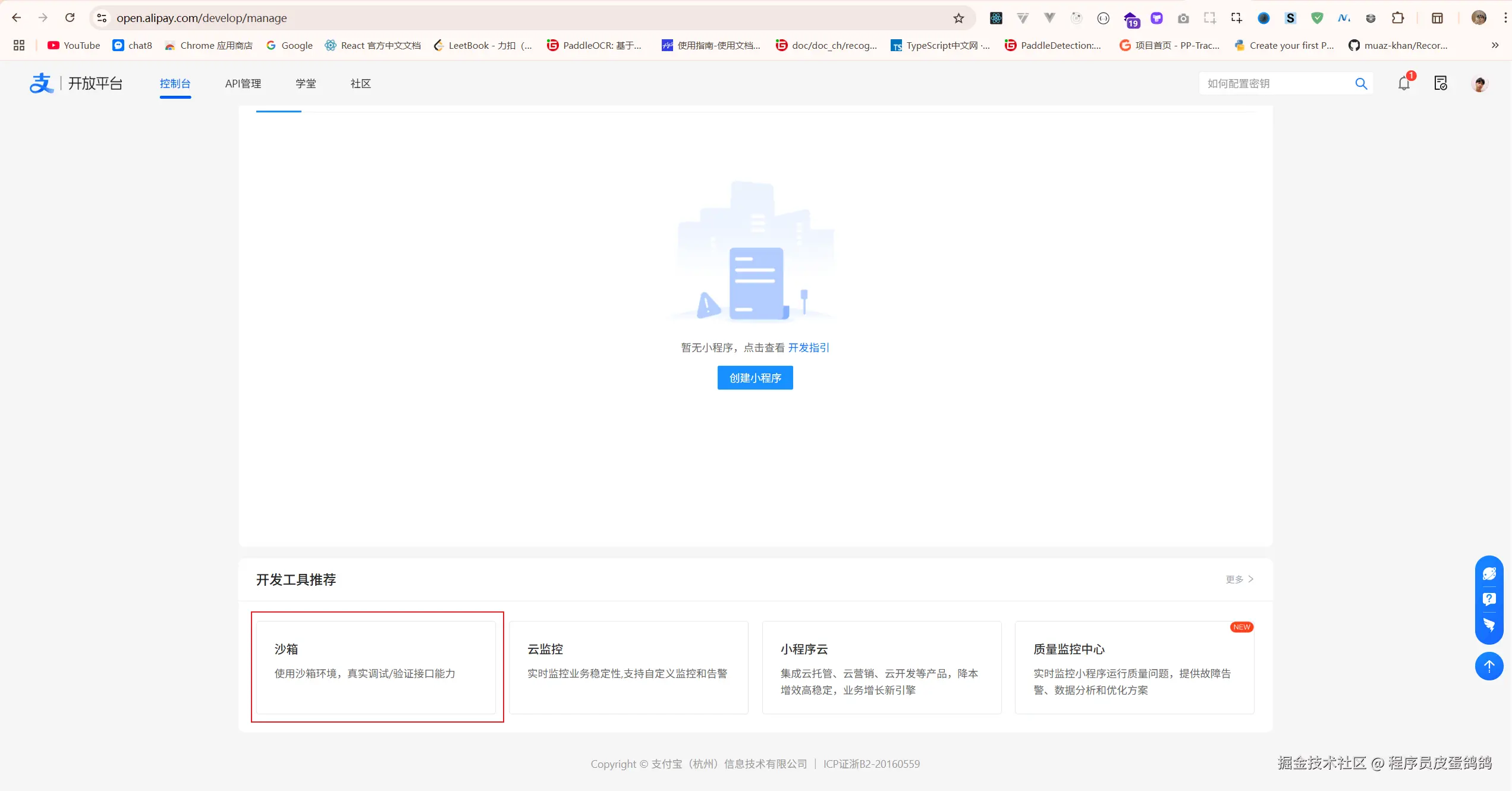1512x791 pixels.
Task: Open the to-do list icon beside notifications
Action: pos(1441,83)
